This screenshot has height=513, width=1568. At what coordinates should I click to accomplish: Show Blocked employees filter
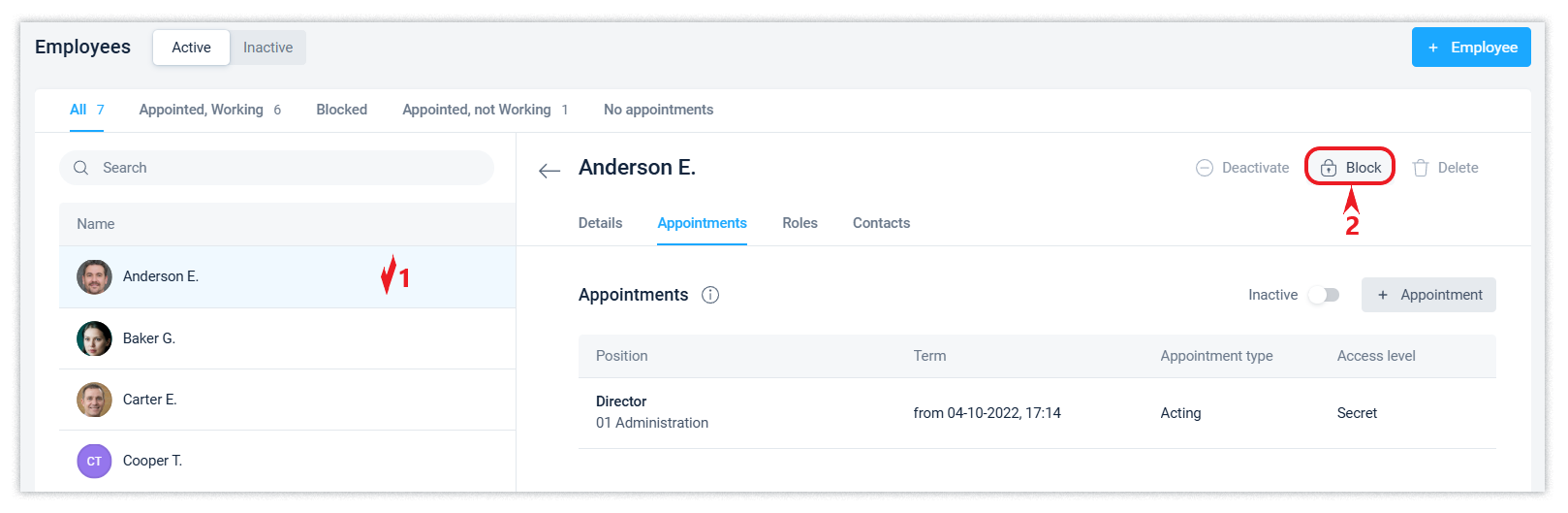341,110
